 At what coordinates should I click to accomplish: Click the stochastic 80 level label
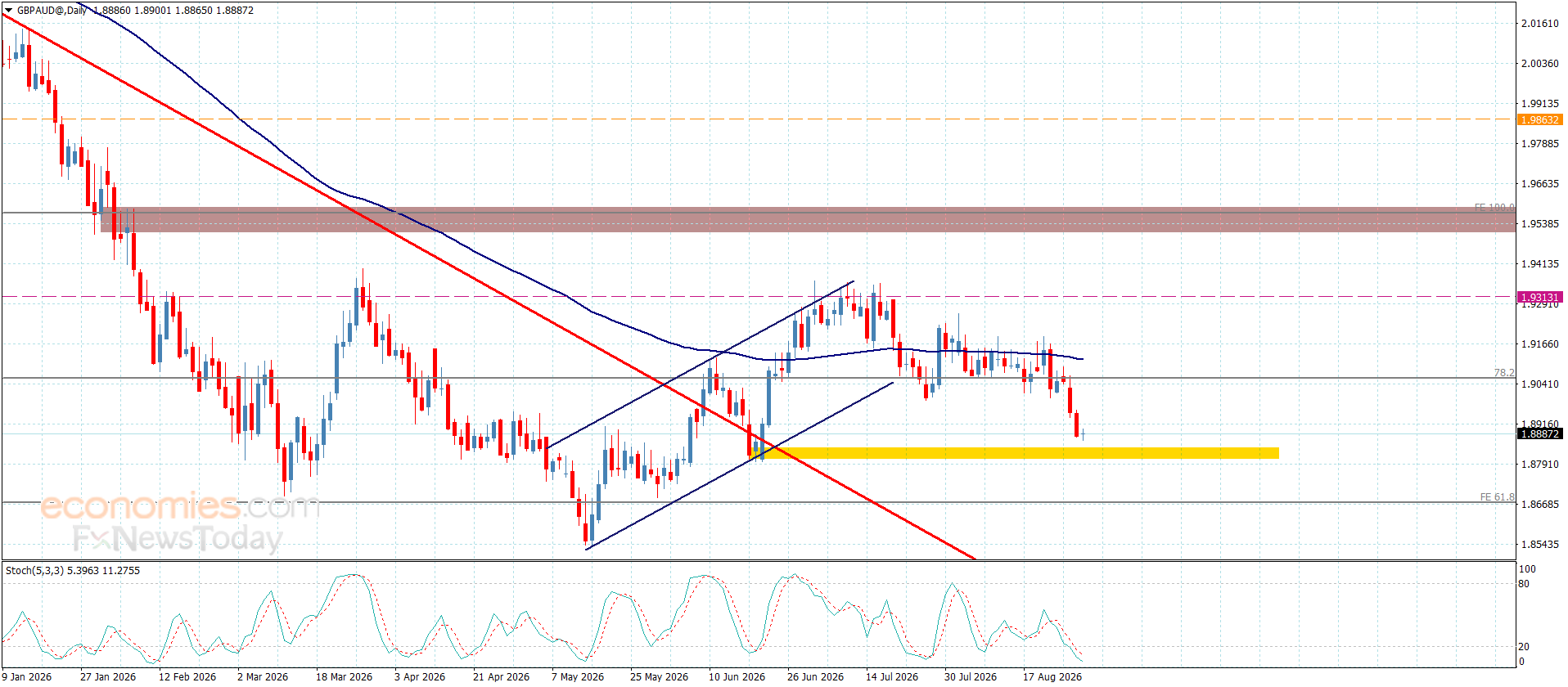[x=1524, y=583]
